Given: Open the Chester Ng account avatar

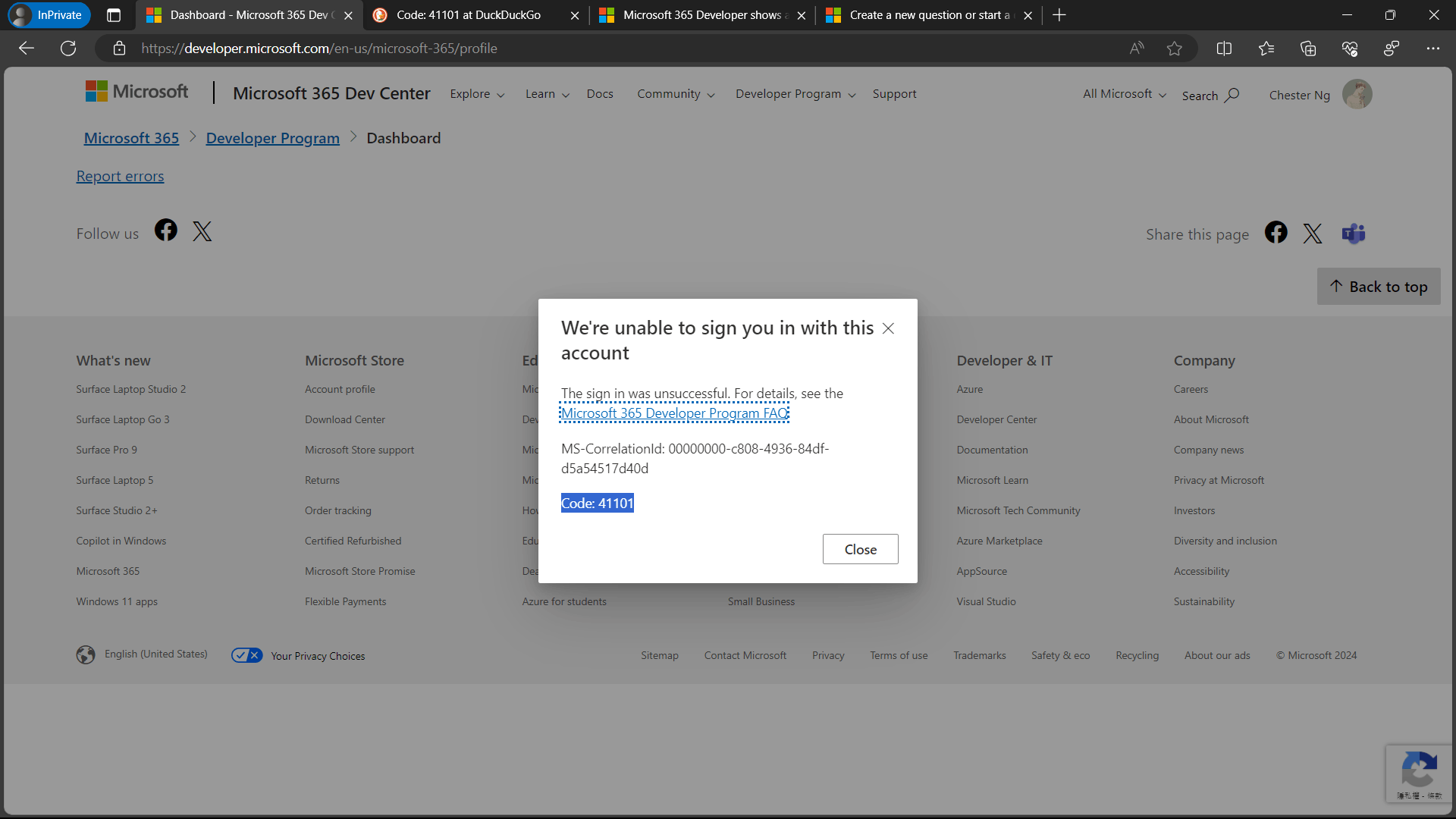Looking at the screenshot, I should [1357, 95].
